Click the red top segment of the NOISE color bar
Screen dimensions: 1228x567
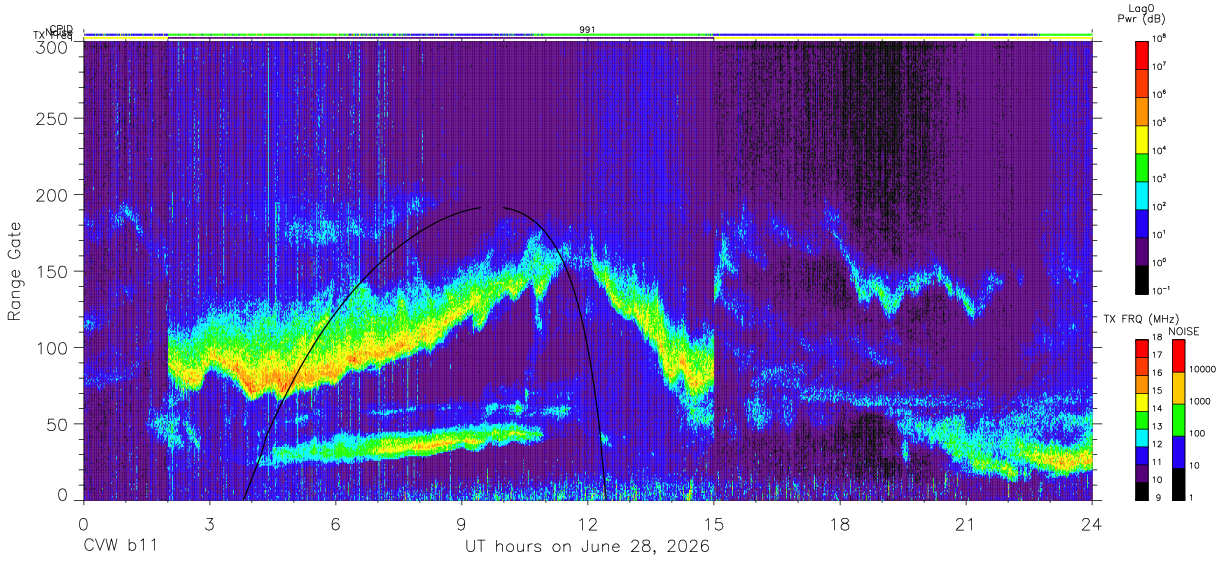pyautogui.click(x=1179, y=356)
